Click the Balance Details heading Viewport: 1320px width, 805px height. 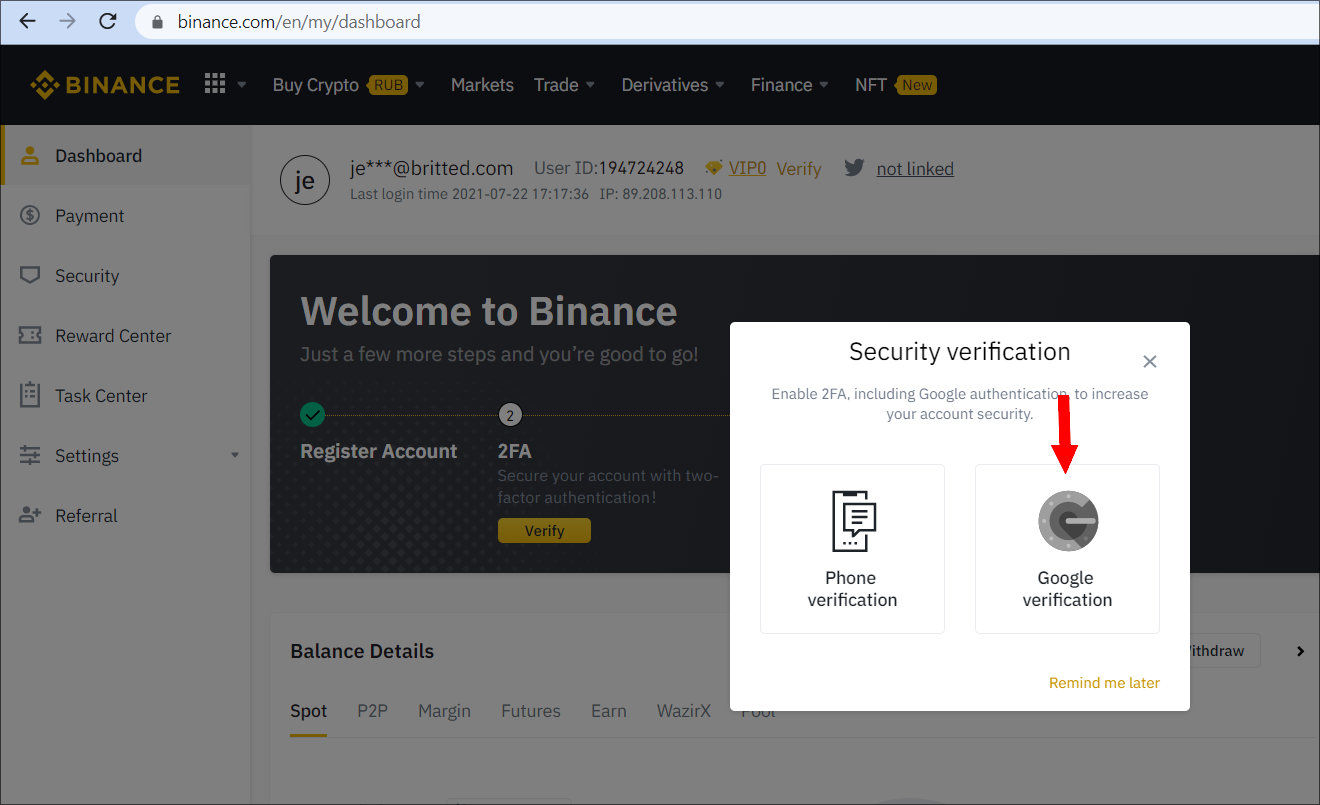coord(362,651)
